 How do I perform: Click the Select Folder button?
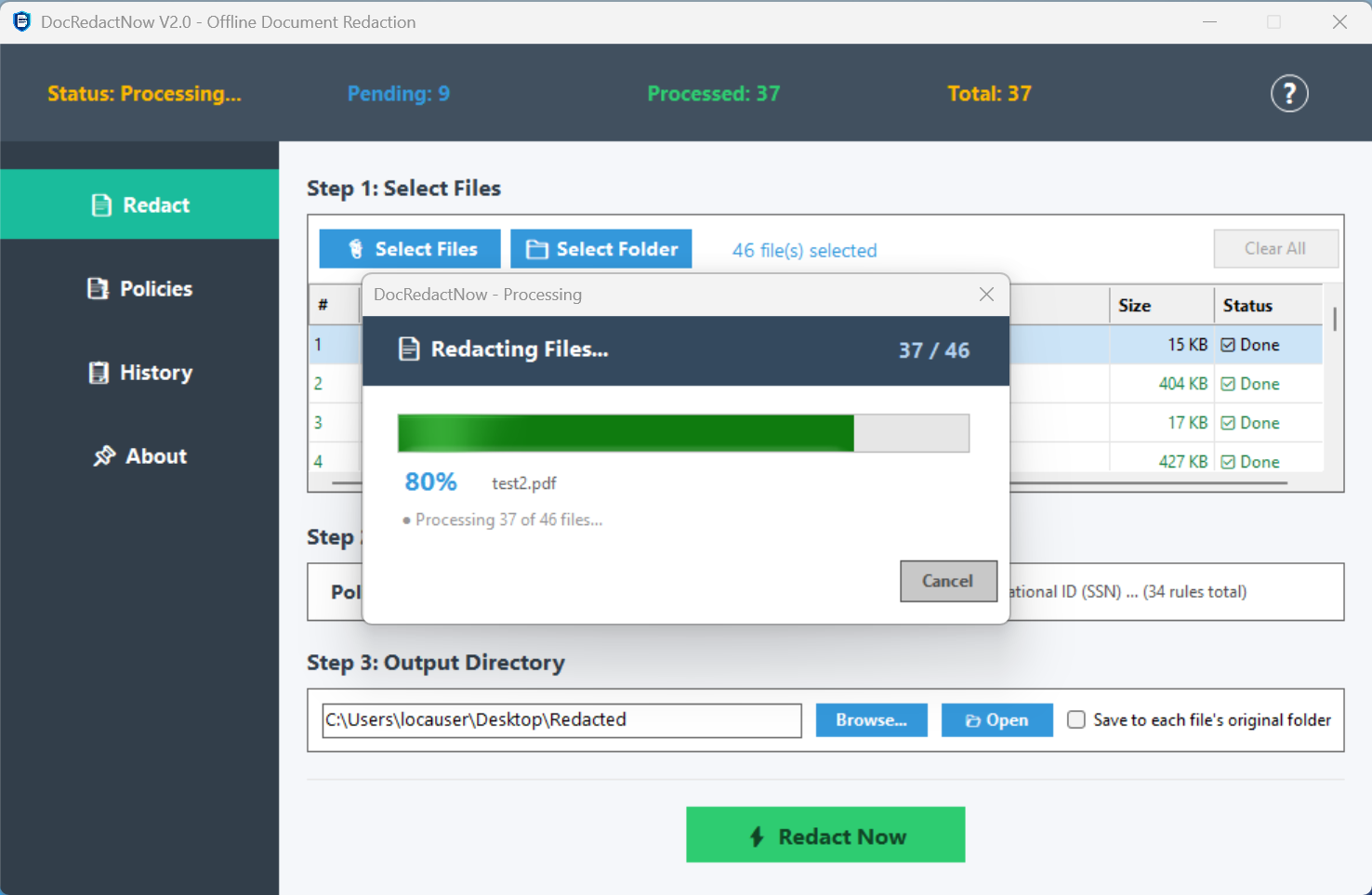pos(601,249)
